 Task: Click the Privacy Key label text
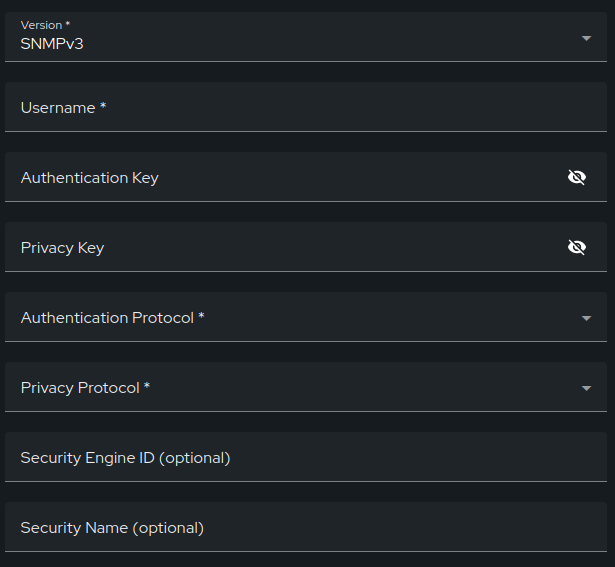tap(62, 248)
